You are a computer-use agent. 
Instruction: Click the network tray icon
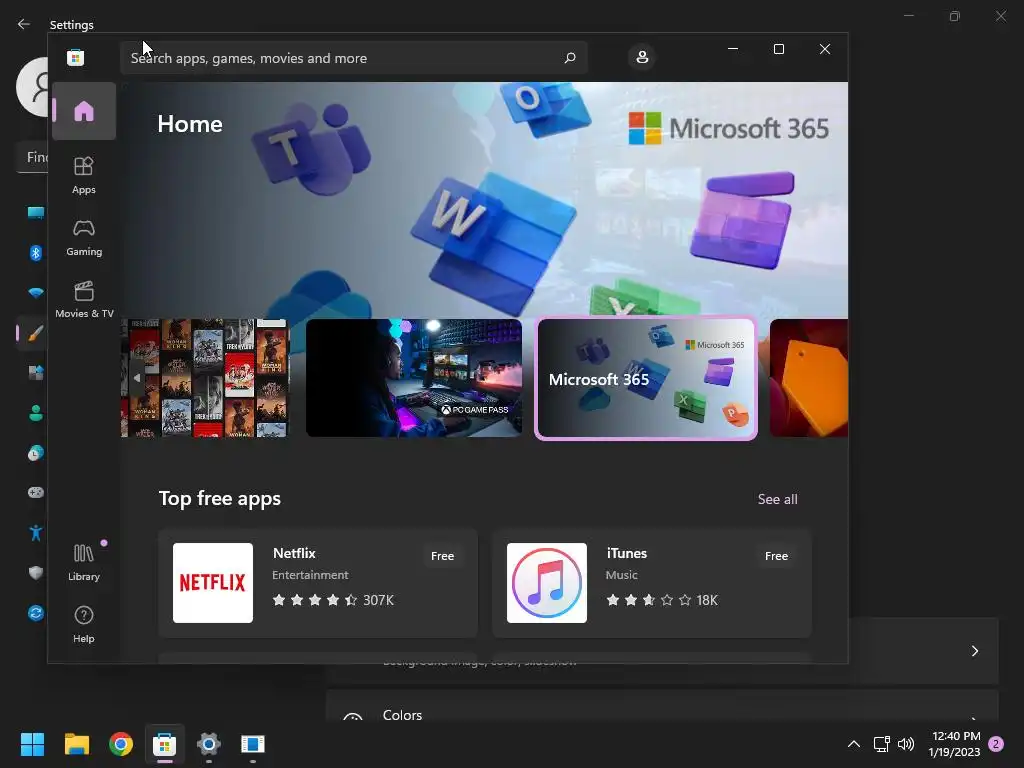(x=882, y=744)
